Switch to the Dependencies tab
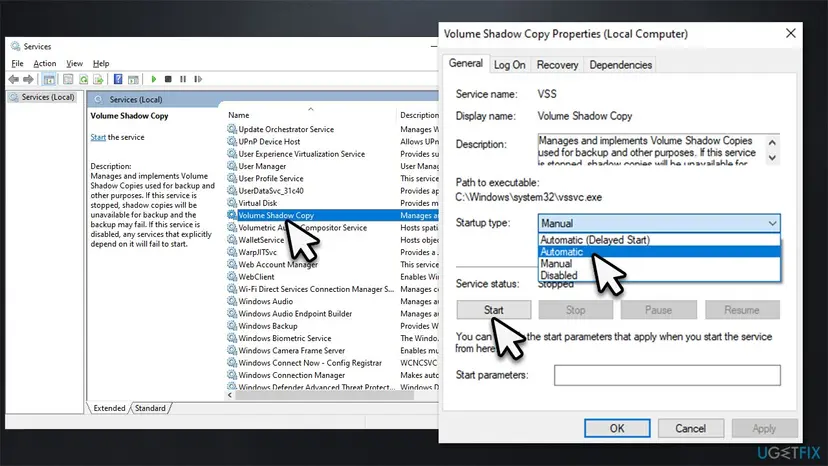The width and height of the screenshot is (828, 466). [x=620, y=65]
